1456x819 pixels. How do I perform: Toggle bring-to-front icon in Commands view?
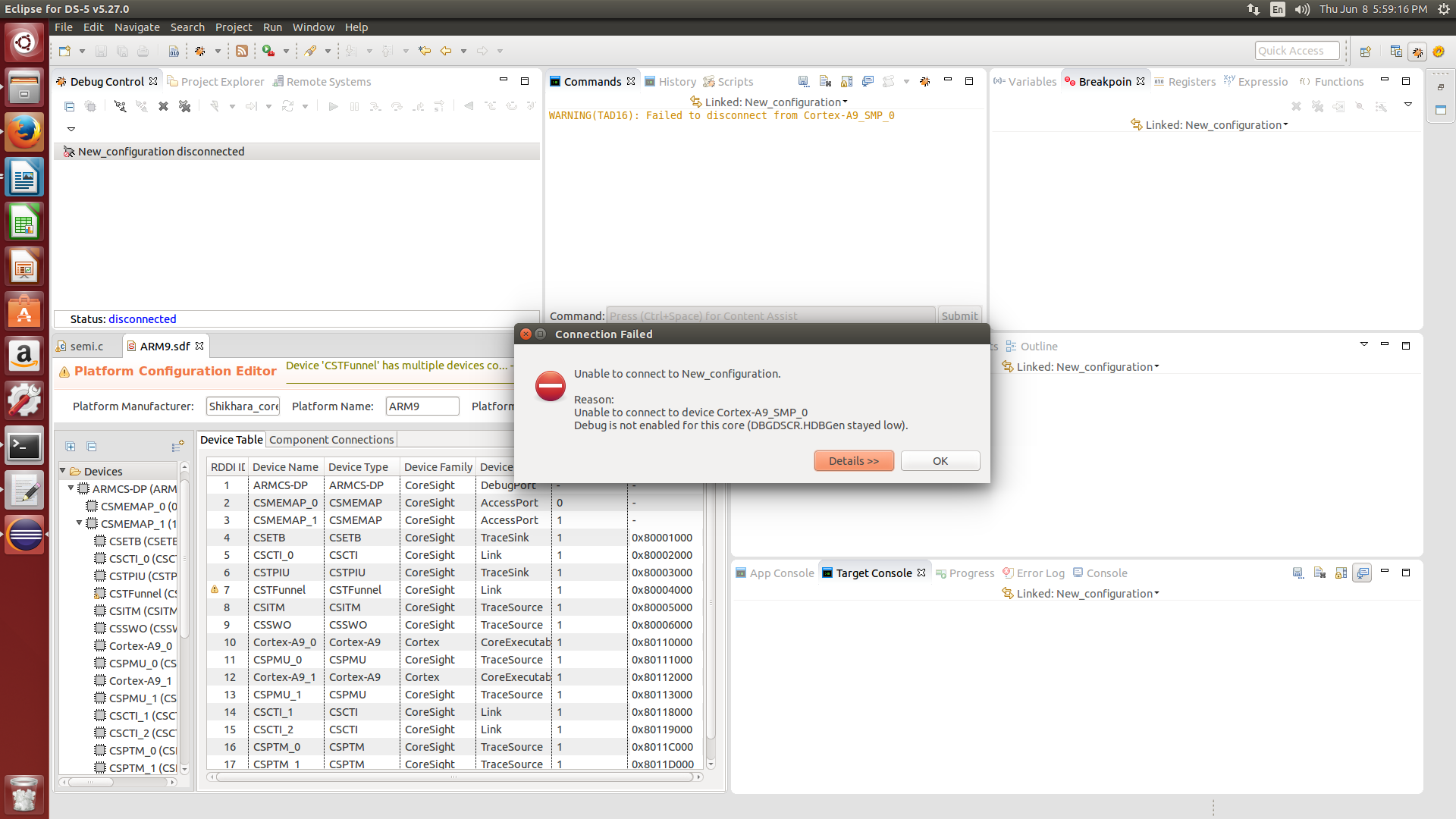[868, 81]
